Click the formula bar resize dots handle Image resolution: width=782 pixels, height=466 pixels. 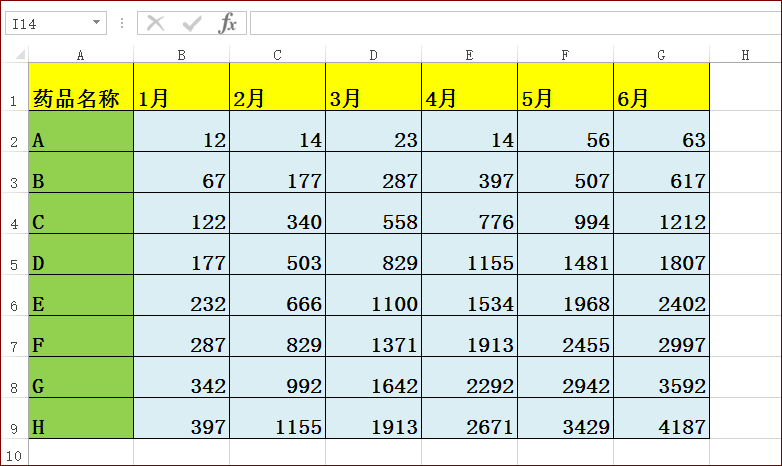(122, 23)
